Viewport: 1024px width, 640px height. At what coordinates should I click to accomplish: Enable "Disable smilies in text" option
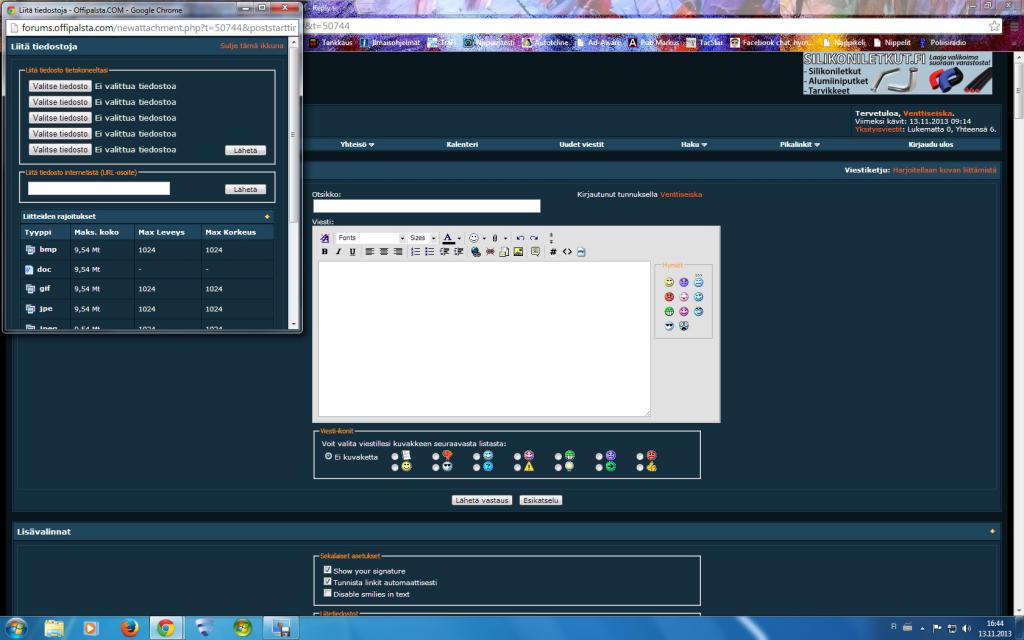[x=327, y=593]
